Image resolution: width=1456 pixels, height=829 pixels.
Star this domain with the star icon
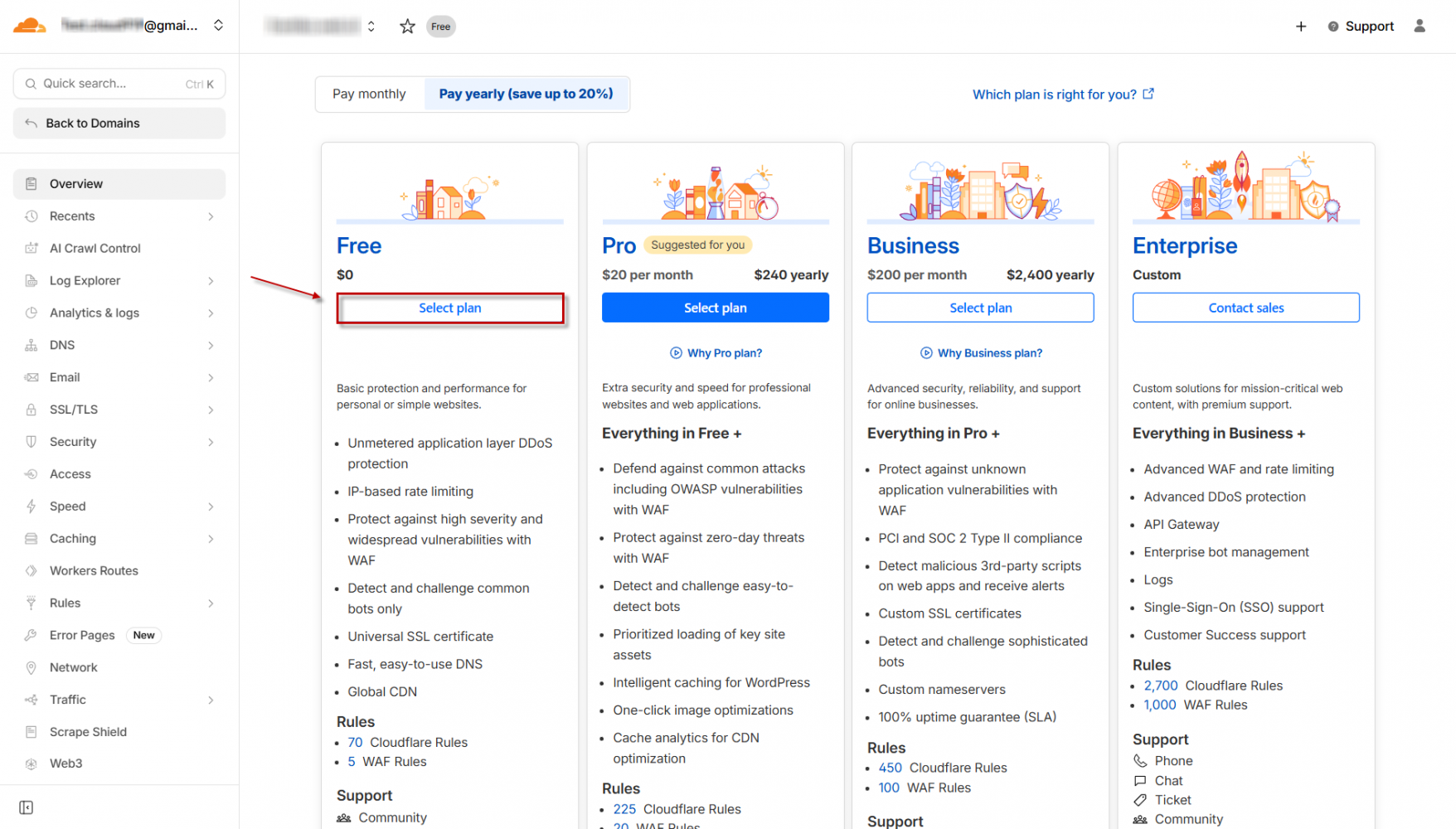(x=407, y=27)
